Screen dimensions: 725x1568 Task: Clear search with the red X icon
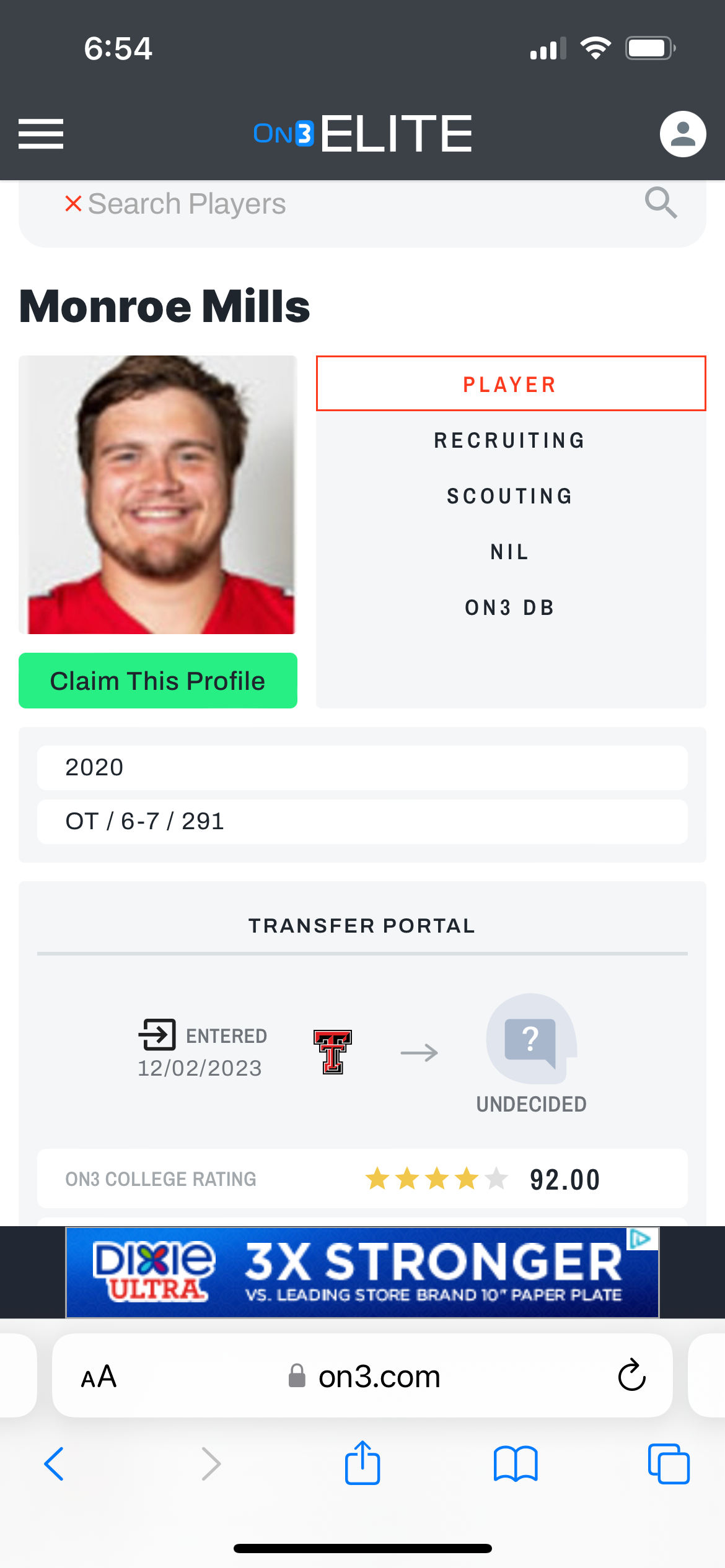pos(73,203)
